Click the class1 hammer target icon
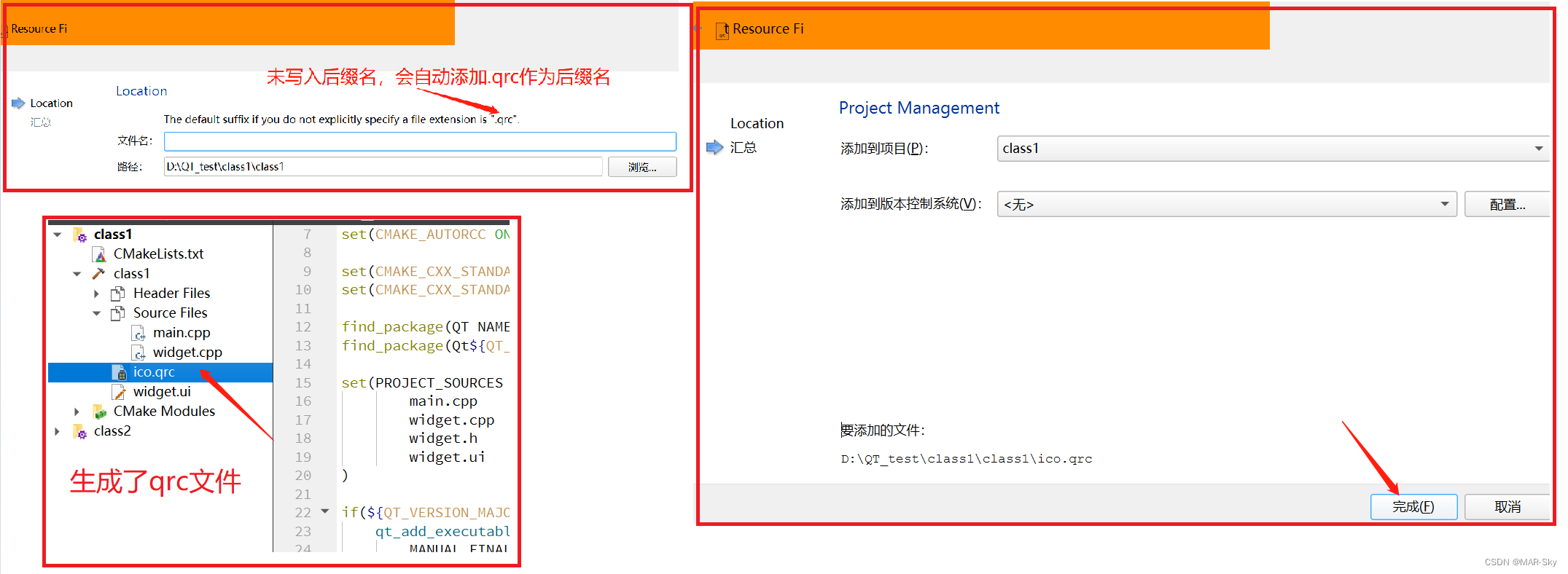1568x574 pixels. click(98, 274)
